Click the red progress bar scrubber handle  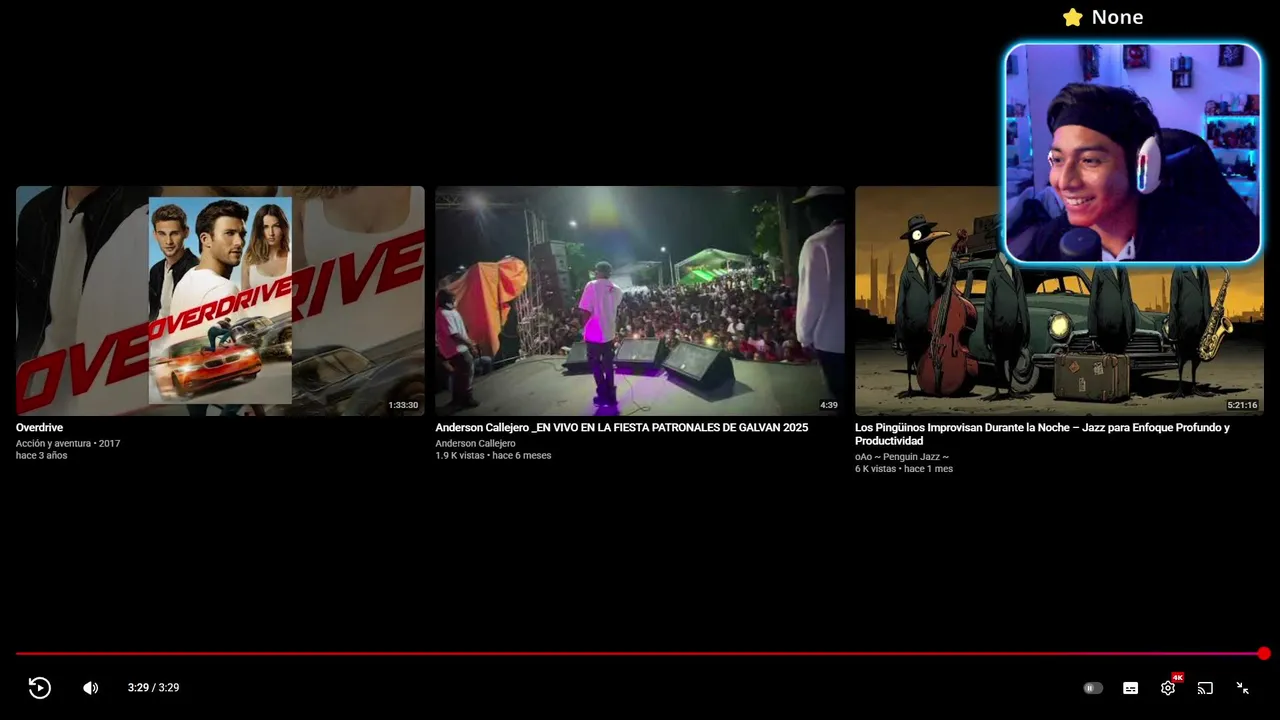1264,653
